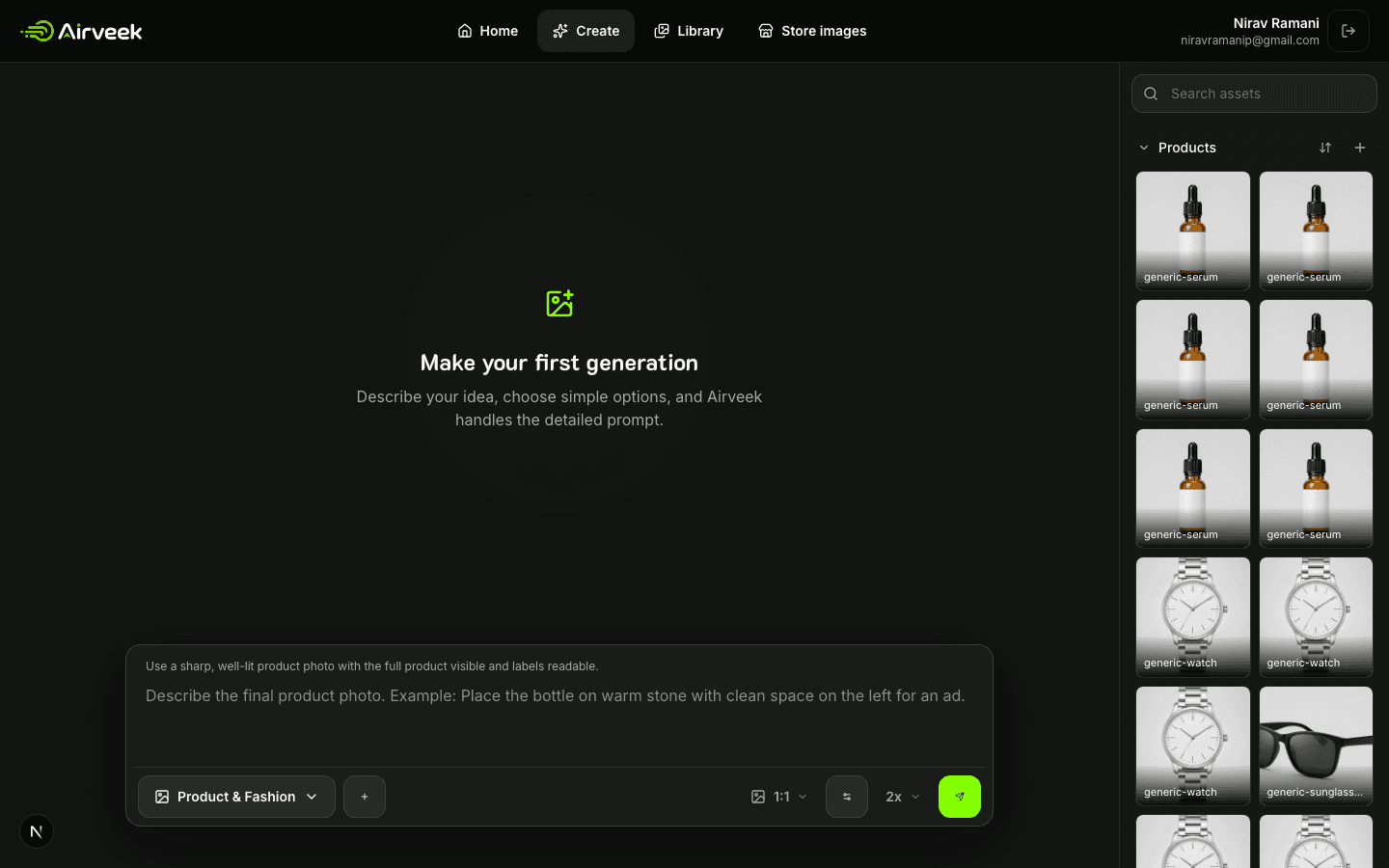
Task: Click the green send button
Action: pos(960,797)
